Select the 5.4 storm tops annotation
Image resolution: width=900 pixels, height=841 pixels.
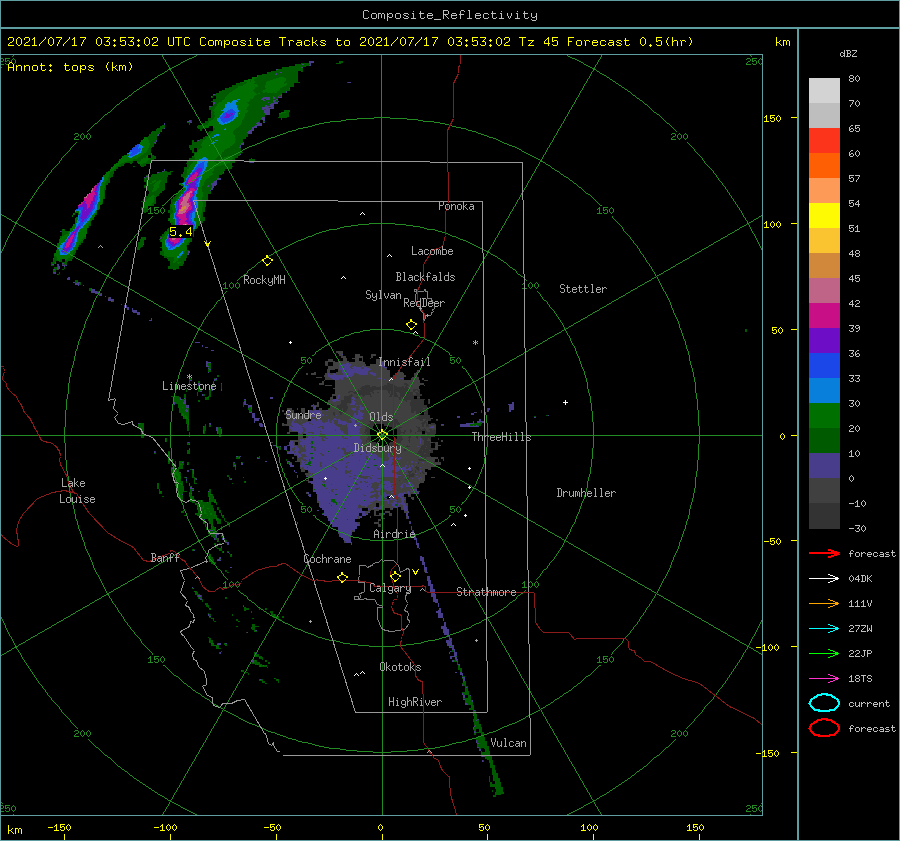181,232
